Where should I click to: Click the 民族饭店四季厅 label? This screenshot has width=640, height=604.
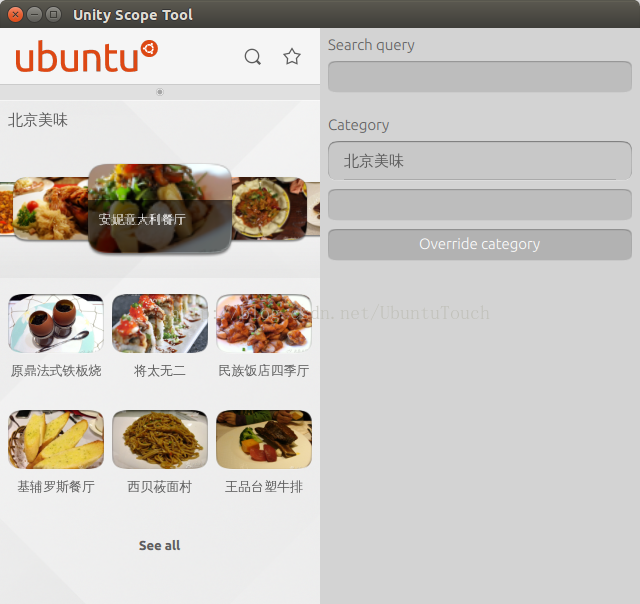264,371
